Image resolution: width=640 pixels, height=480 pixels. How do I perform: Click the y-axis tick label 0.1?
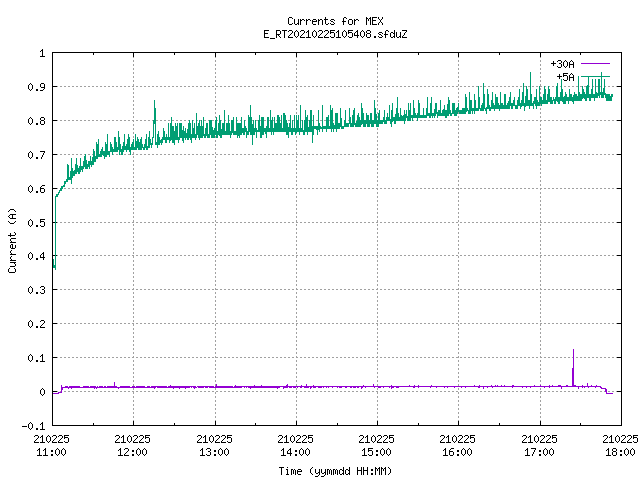point(36,358)
